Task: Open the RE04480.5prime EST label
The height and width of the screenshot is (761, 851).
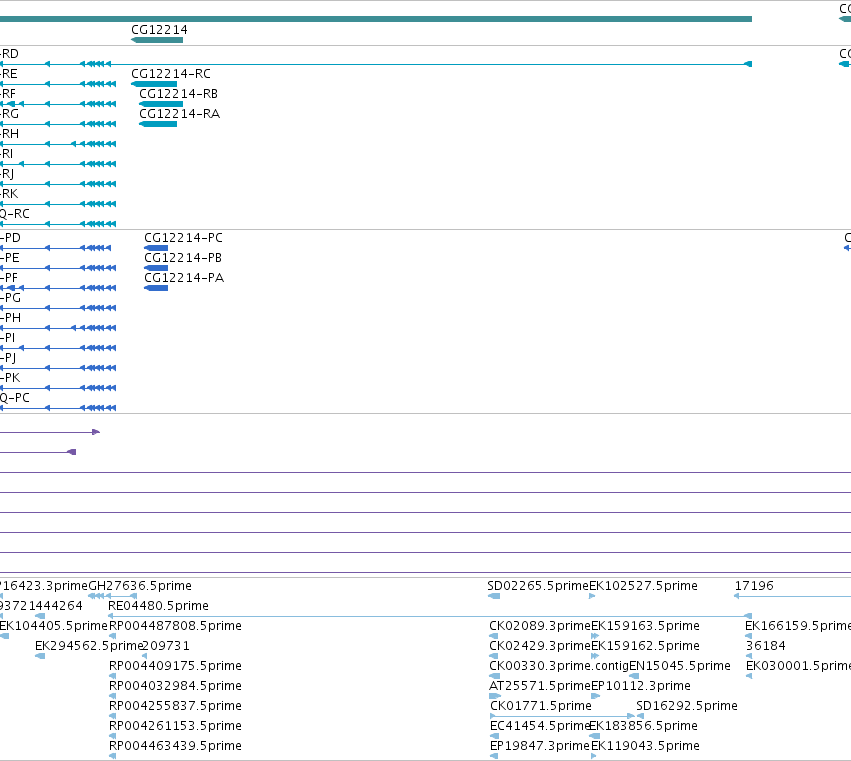Action: pos(158,606)
